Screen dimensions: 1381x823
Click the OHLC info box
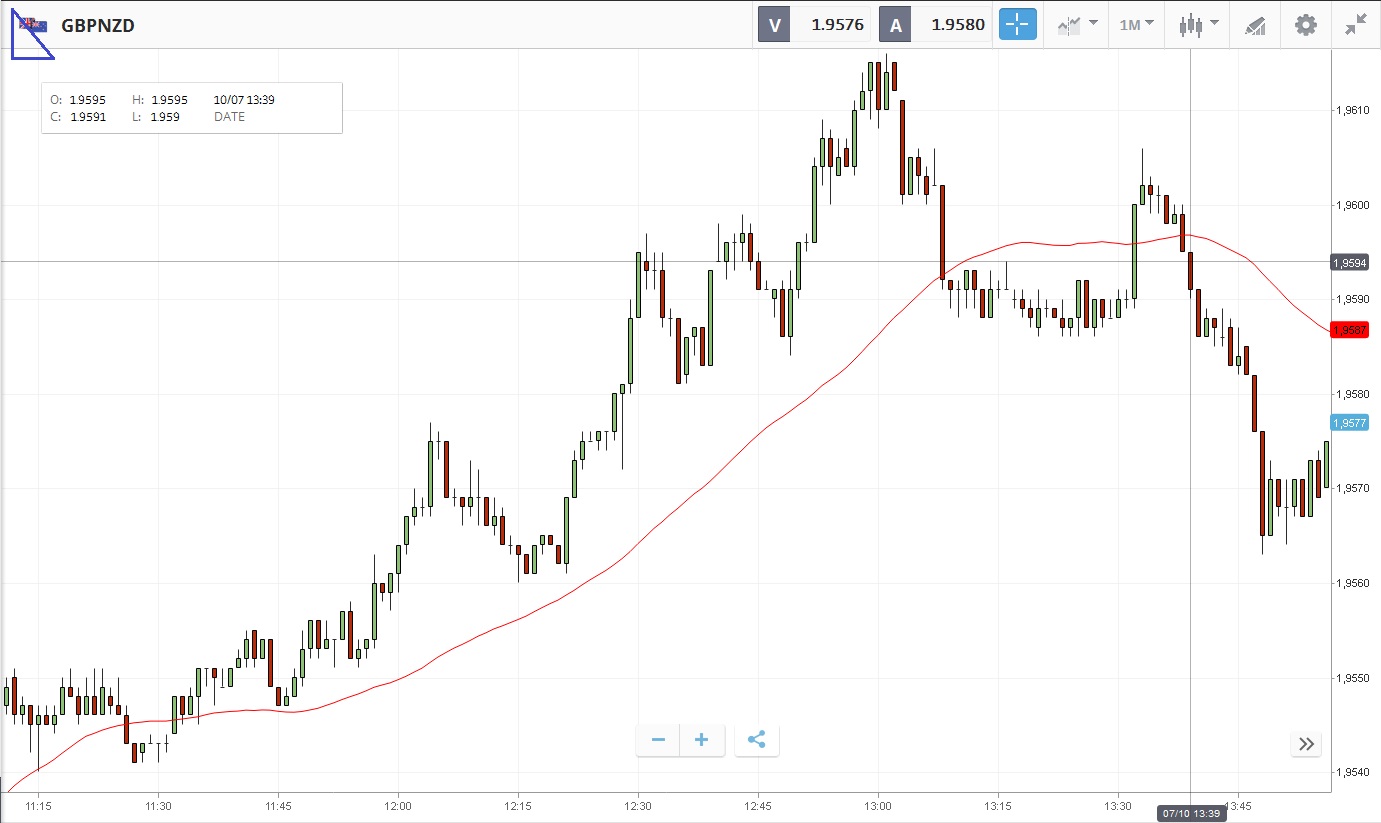pyautogui.click(x=191, y=108)
